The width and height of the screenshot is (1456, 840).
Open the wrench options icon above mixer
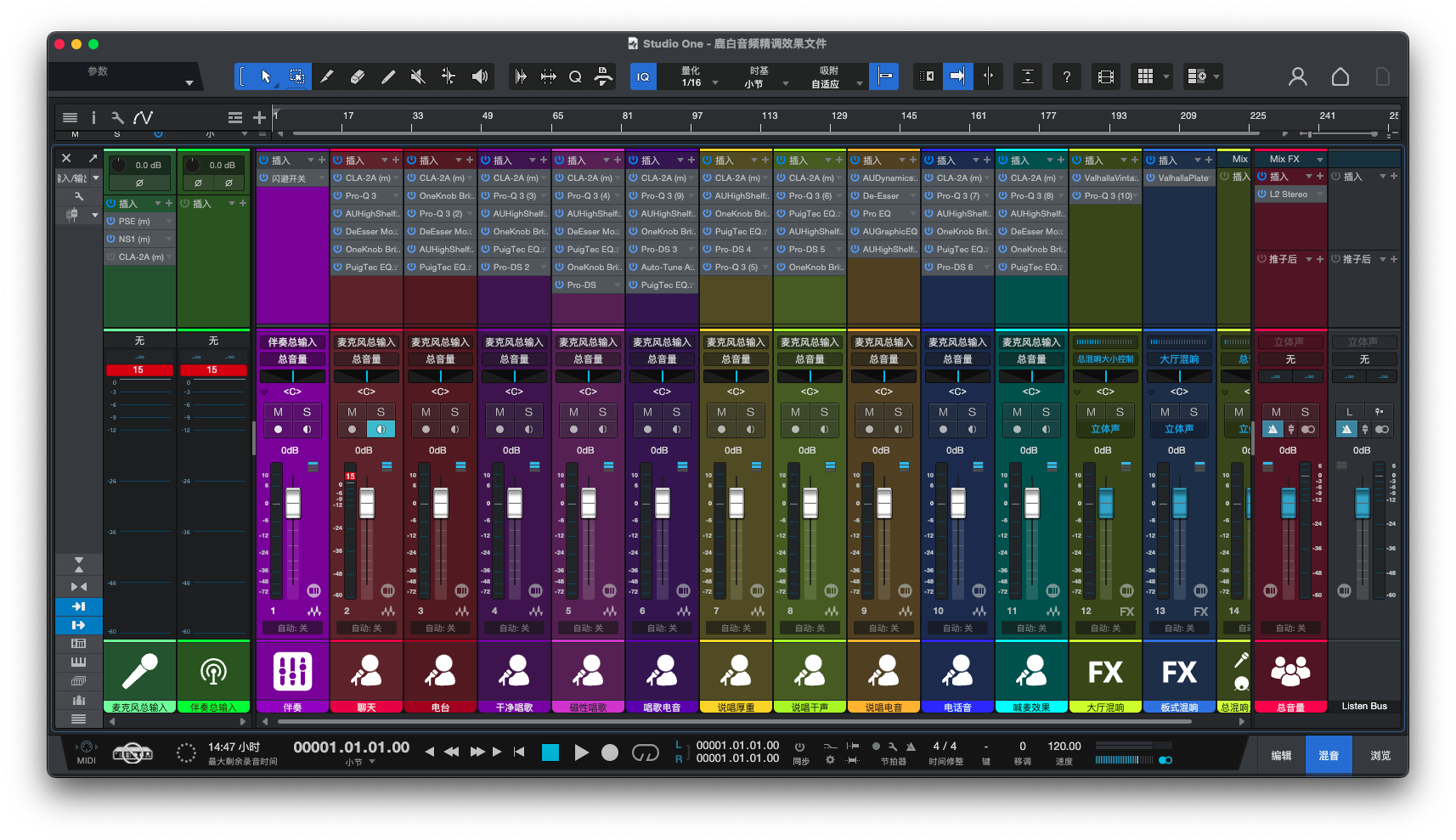click(x=117, y=117)
